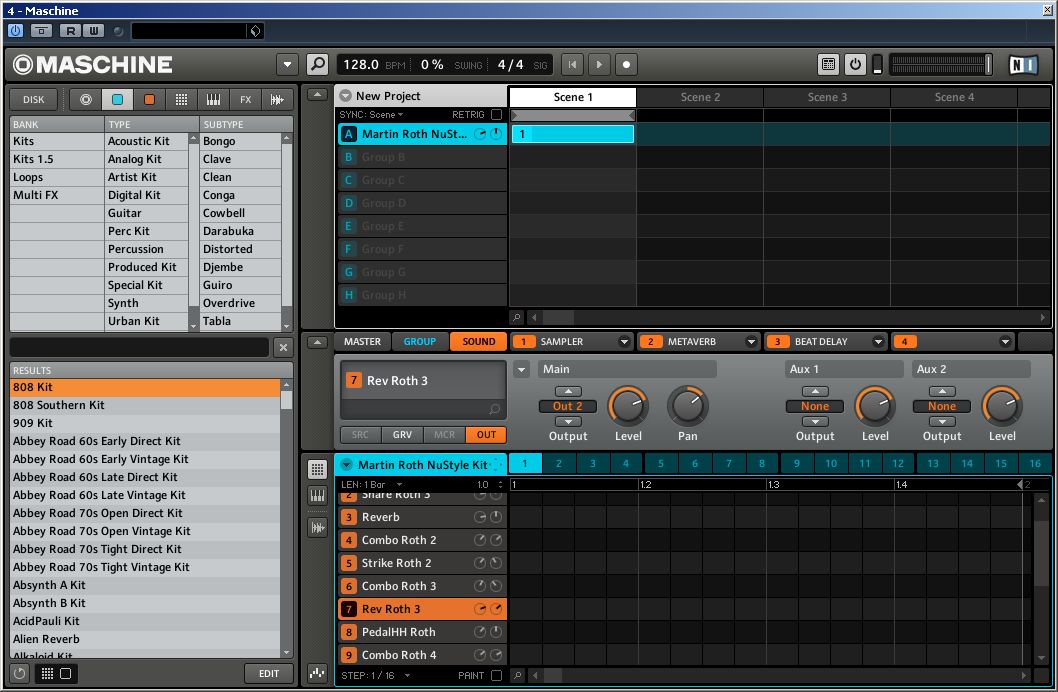This screenshot has width=1058, height=692.
Task: Click the search magnifier in Rev Roth 3 box
Action: (x=495, y=409)
